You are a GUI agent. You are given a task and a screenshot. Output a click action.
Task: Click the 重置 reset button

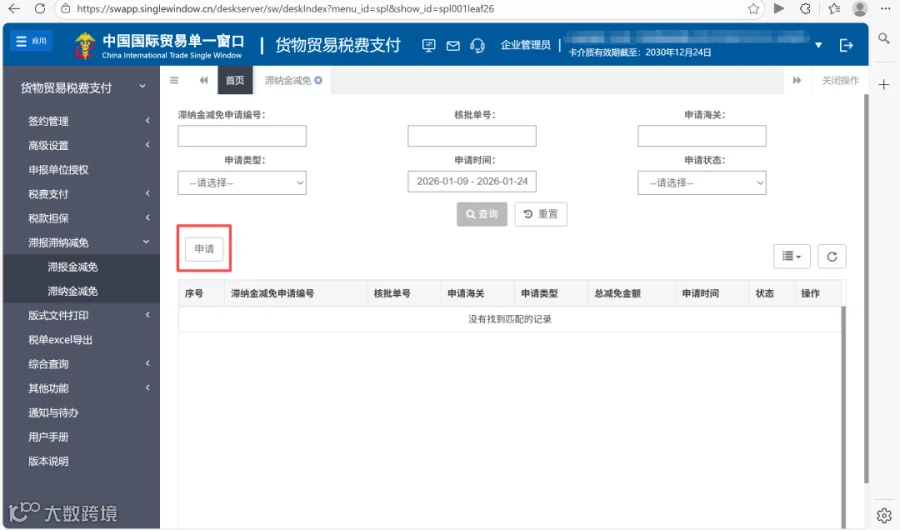pyautogui.click(x=541, y=214)
